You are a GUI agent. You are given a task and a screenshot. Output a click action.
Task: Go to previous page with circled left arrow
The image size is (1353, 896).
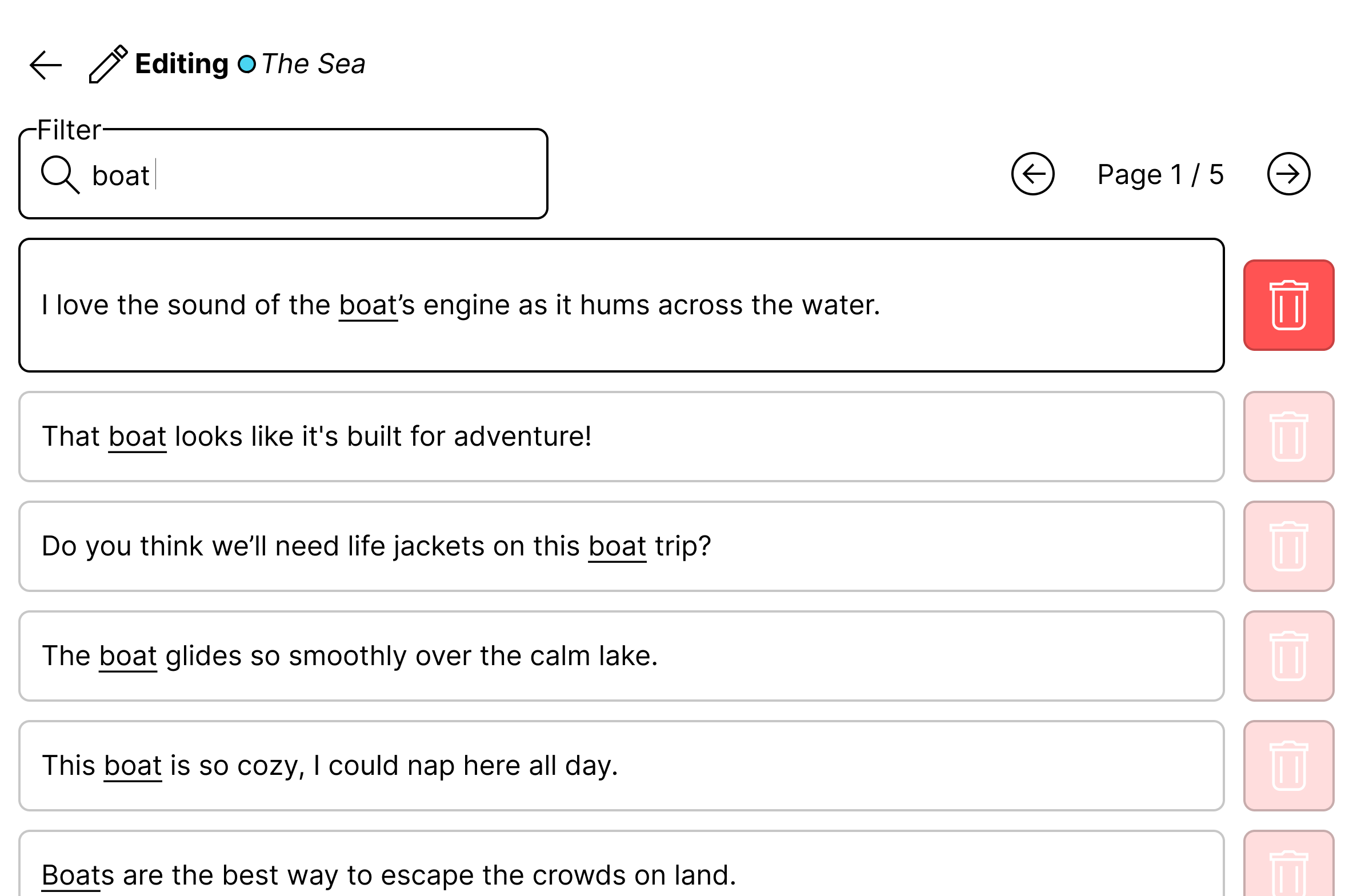(x=1032, y=174)
